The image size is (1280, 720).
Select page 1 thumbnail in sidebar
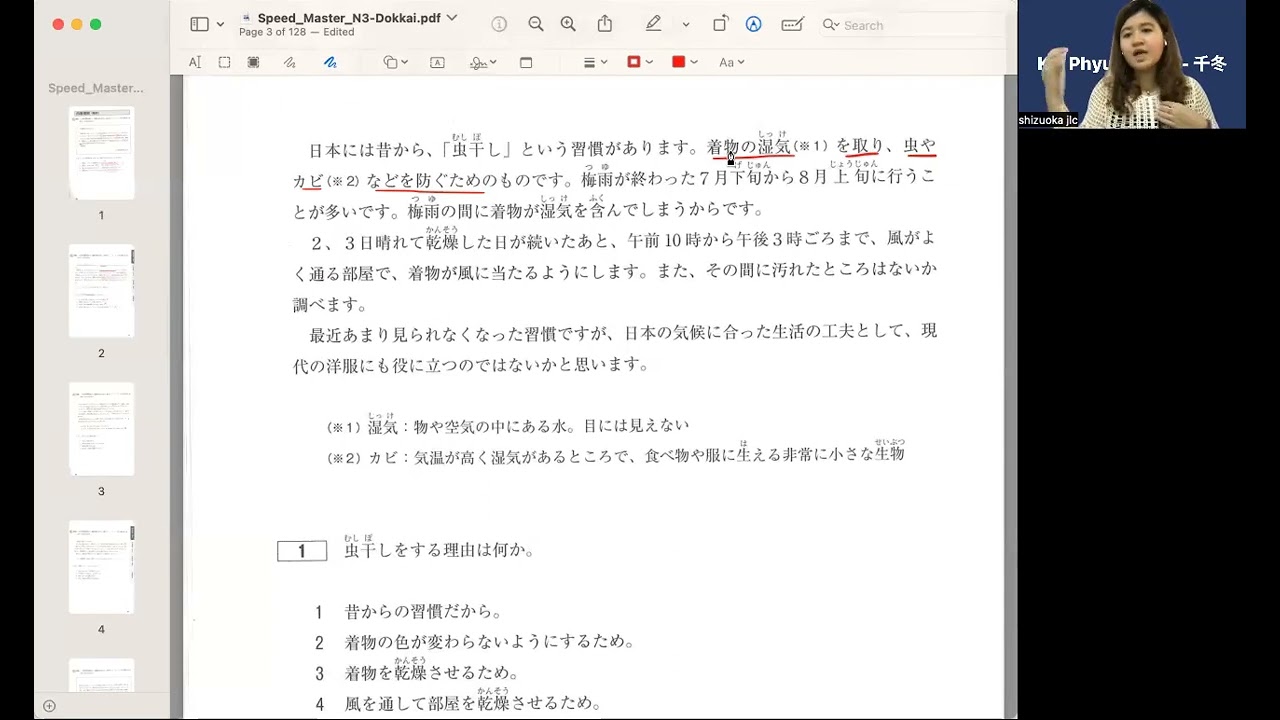(x=101, y=153)
